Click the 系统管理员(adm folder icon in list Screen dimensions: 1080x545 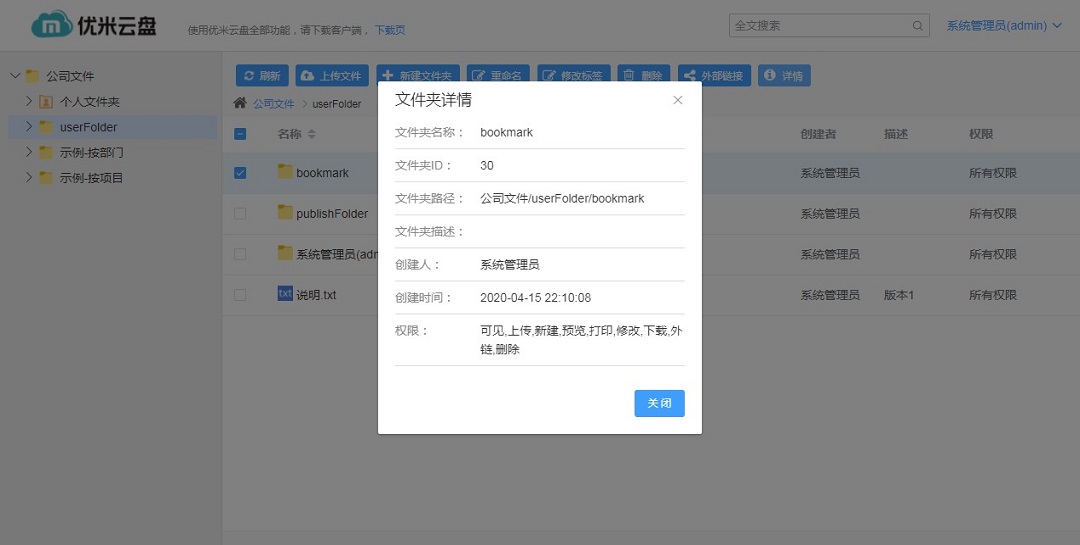point(285,253)
